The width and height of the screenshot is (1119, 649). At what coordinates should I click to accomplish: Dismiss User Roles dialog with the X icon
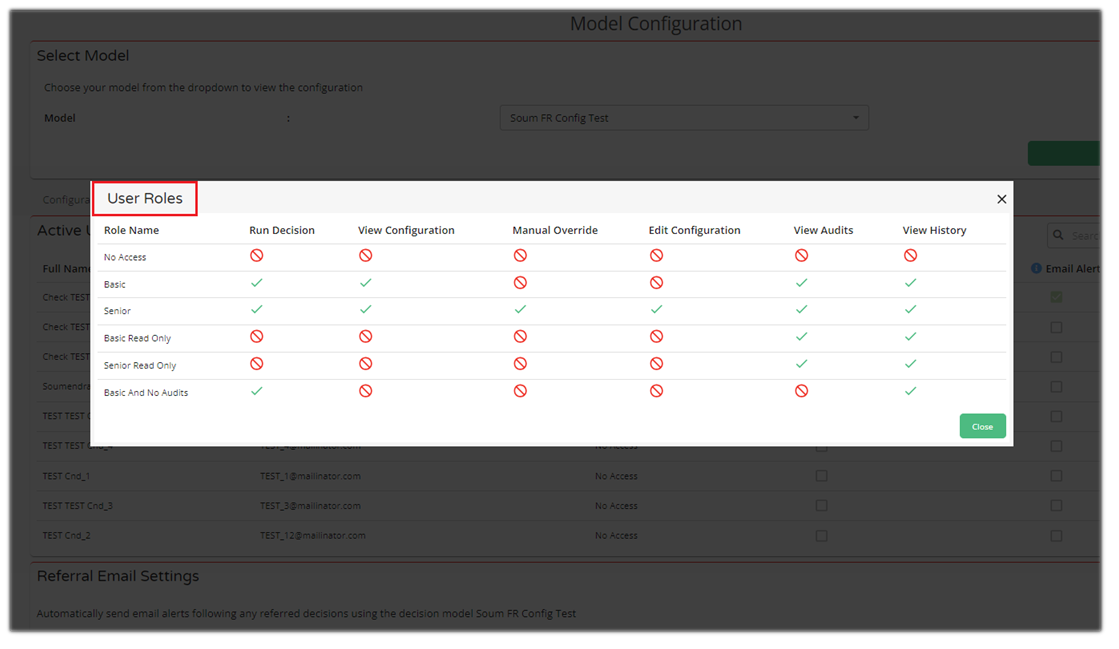tap(1001, 199)
